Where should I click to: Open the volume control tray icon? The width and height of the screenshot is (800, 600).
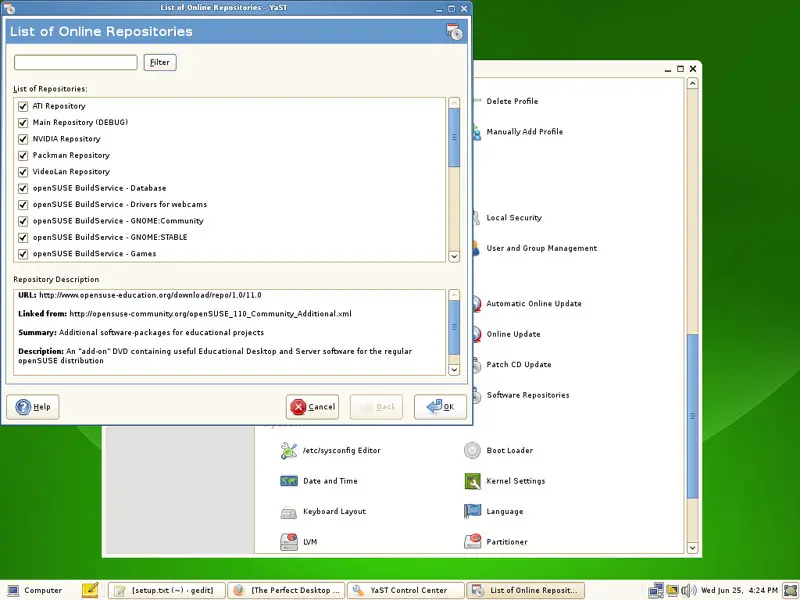(x=688, y=590)
